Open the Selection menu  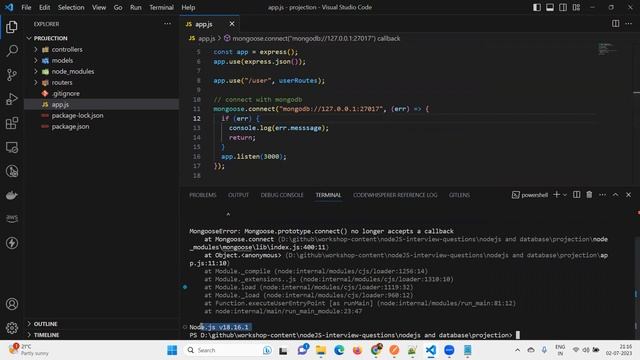coord(71,7)
